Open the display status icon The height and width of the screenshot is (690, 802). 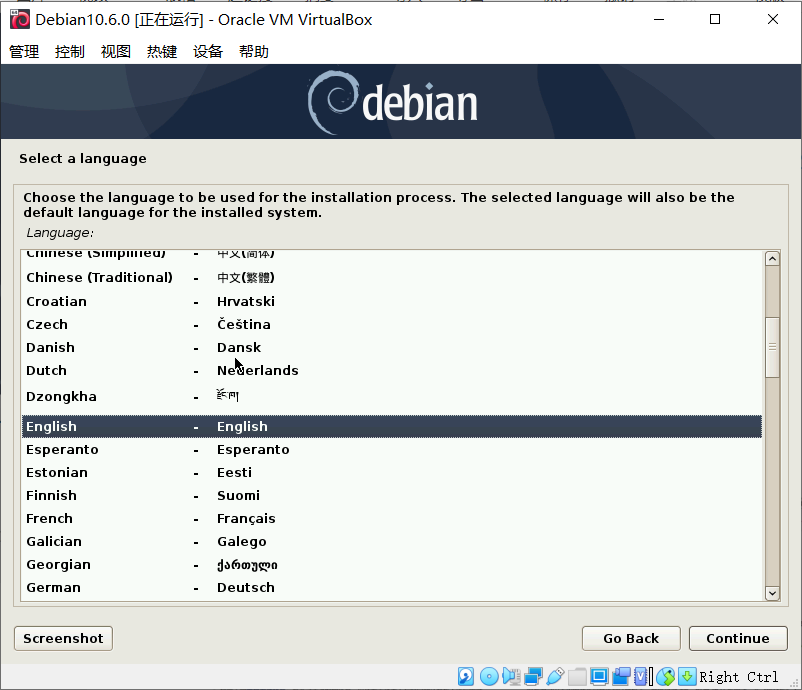point(598,676)
